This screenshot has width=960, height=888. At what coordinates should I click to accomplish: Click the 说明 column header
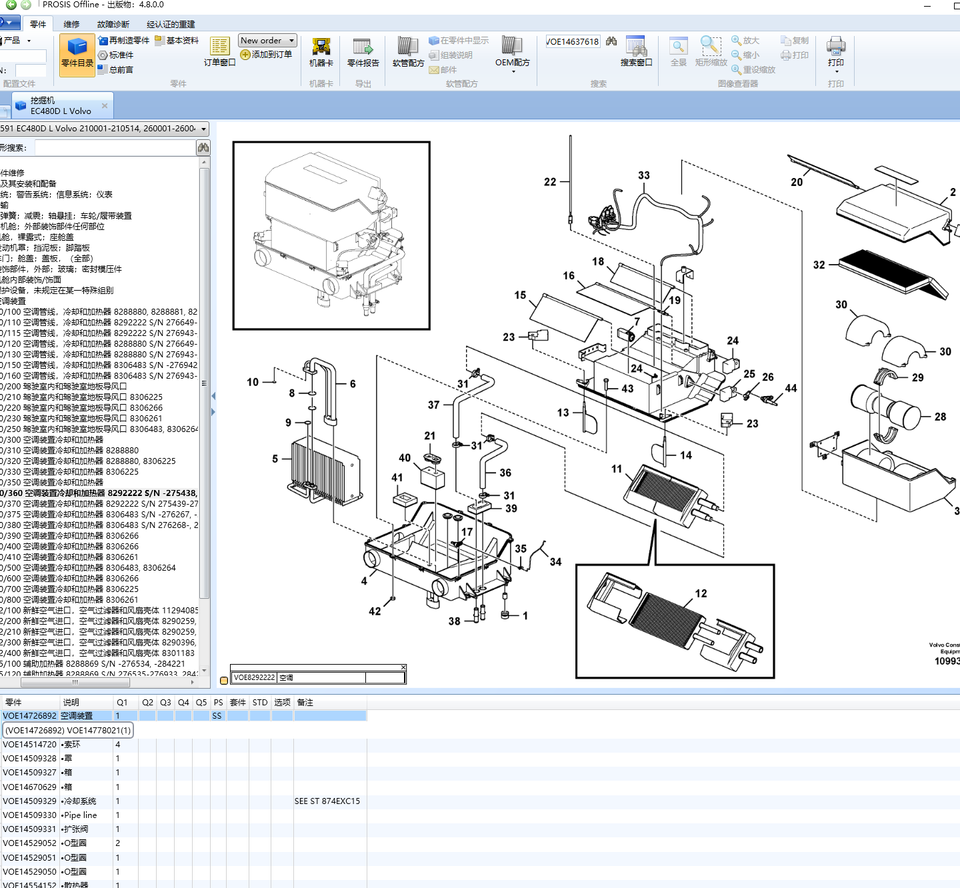pyautogui.click(x=71, y=702)
